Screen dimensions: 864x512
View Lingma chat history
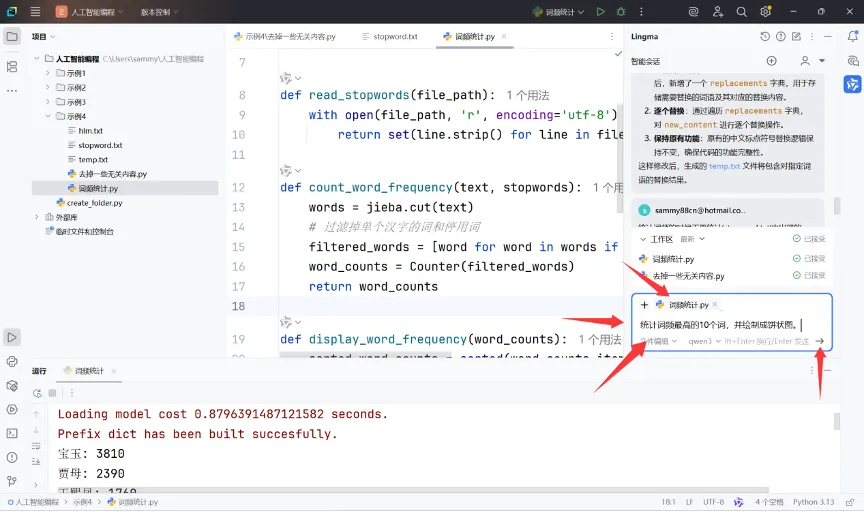pyautogui.click(x=765, y=36)
